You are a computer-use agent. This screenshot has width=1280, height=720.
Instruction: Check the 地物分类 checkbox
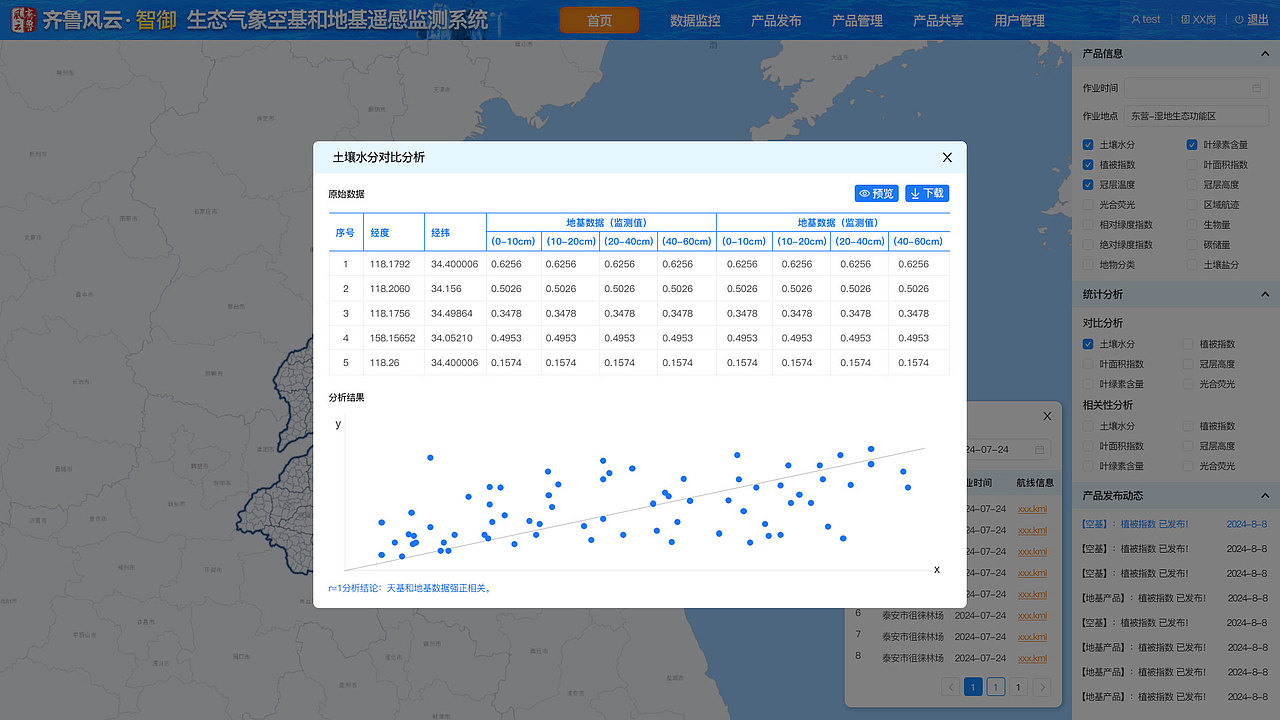coord(1088,265)
